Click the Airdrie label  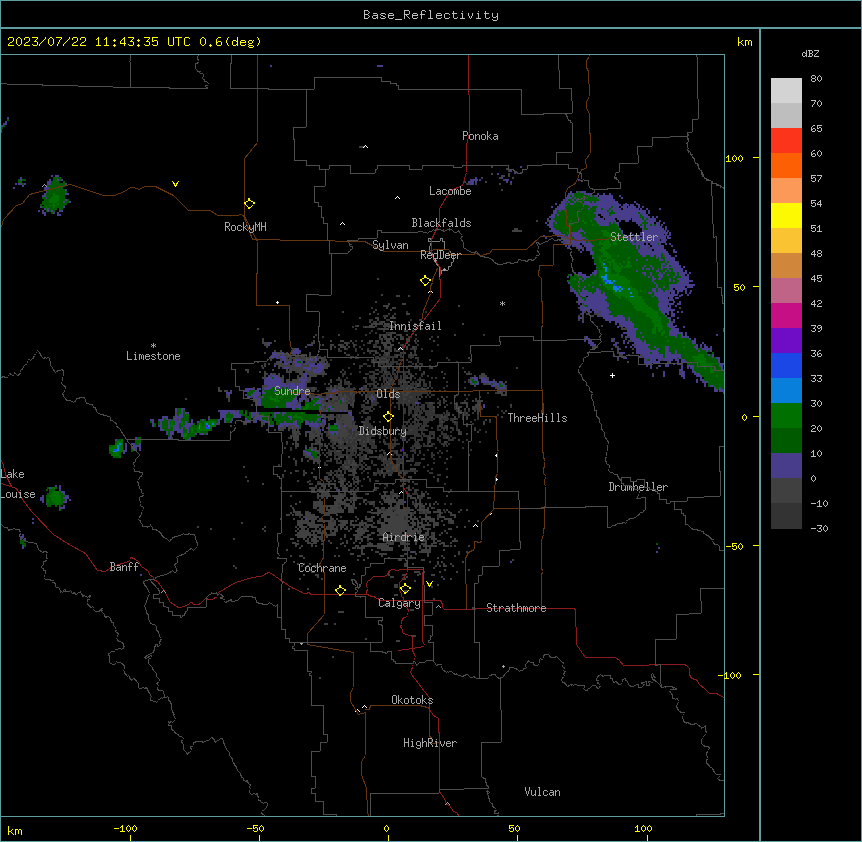coord(404,537)
